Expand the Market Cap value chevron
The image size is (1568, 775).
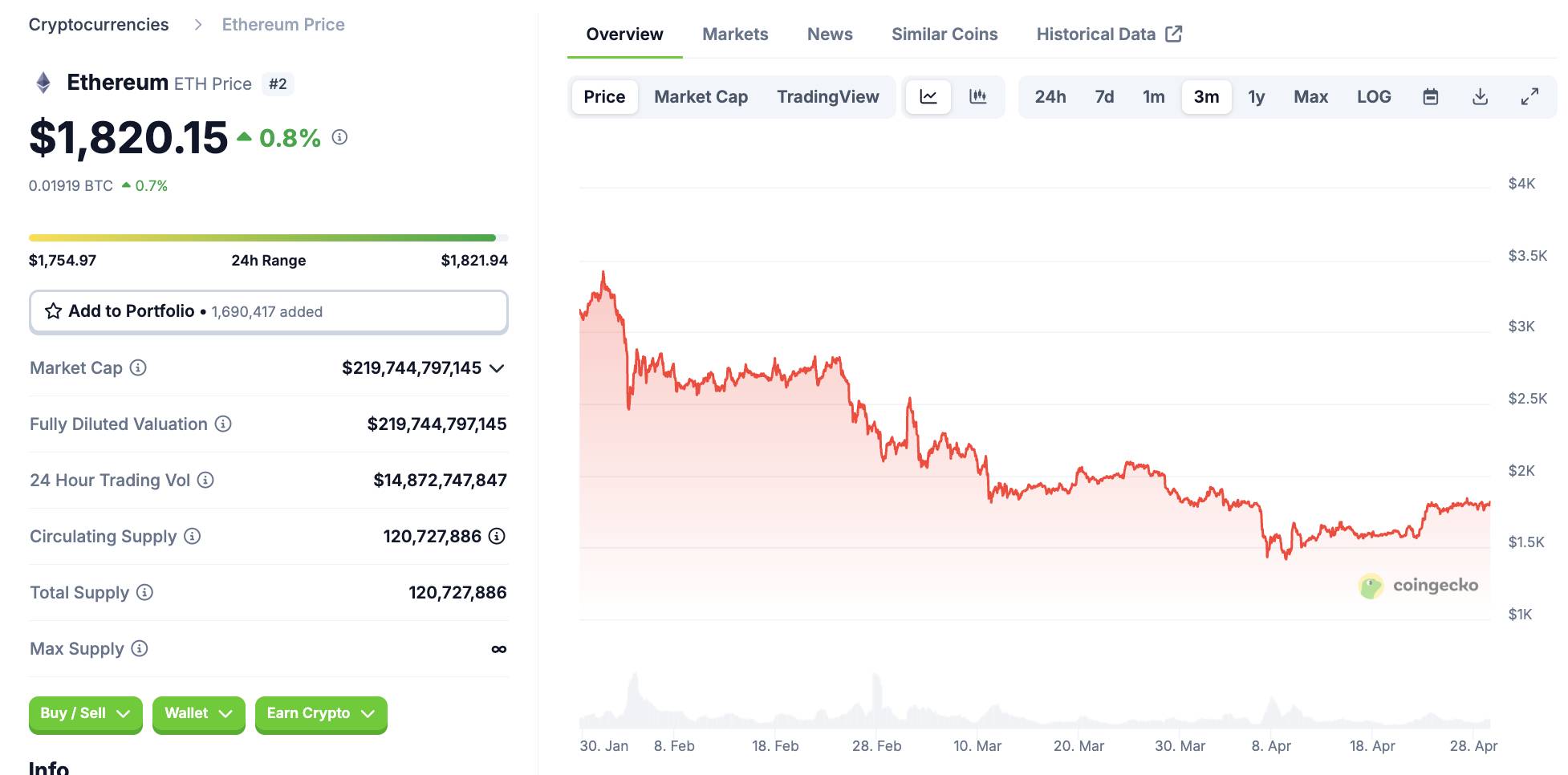point(497,368)
